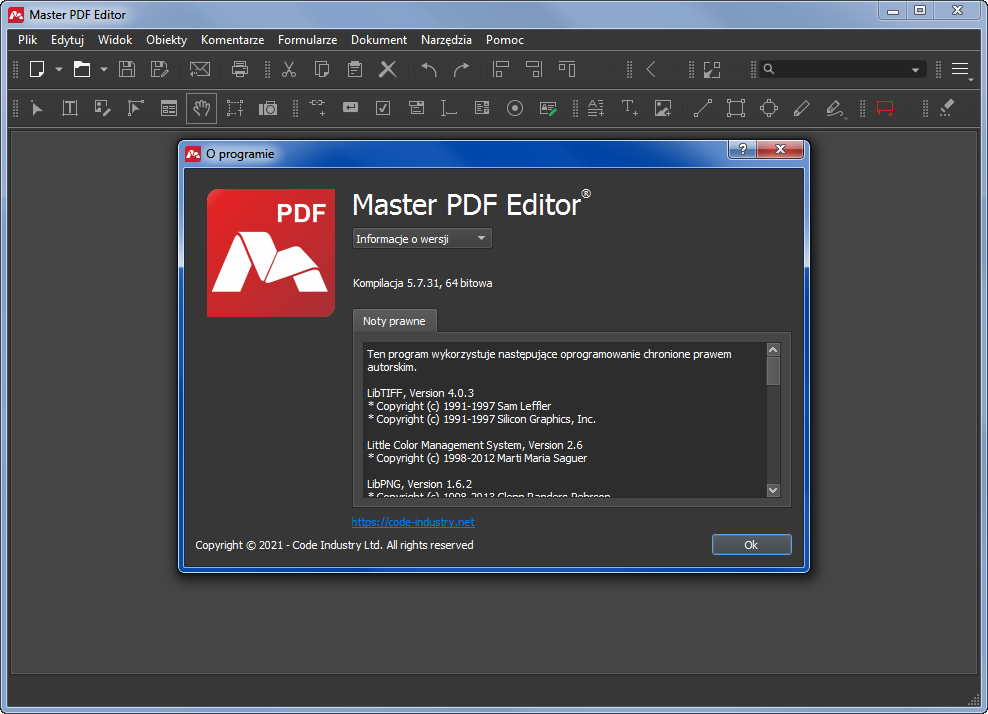This screenshot has width=988, height=714.
Task: Select the Hand tool
Action: coord(202,108)
